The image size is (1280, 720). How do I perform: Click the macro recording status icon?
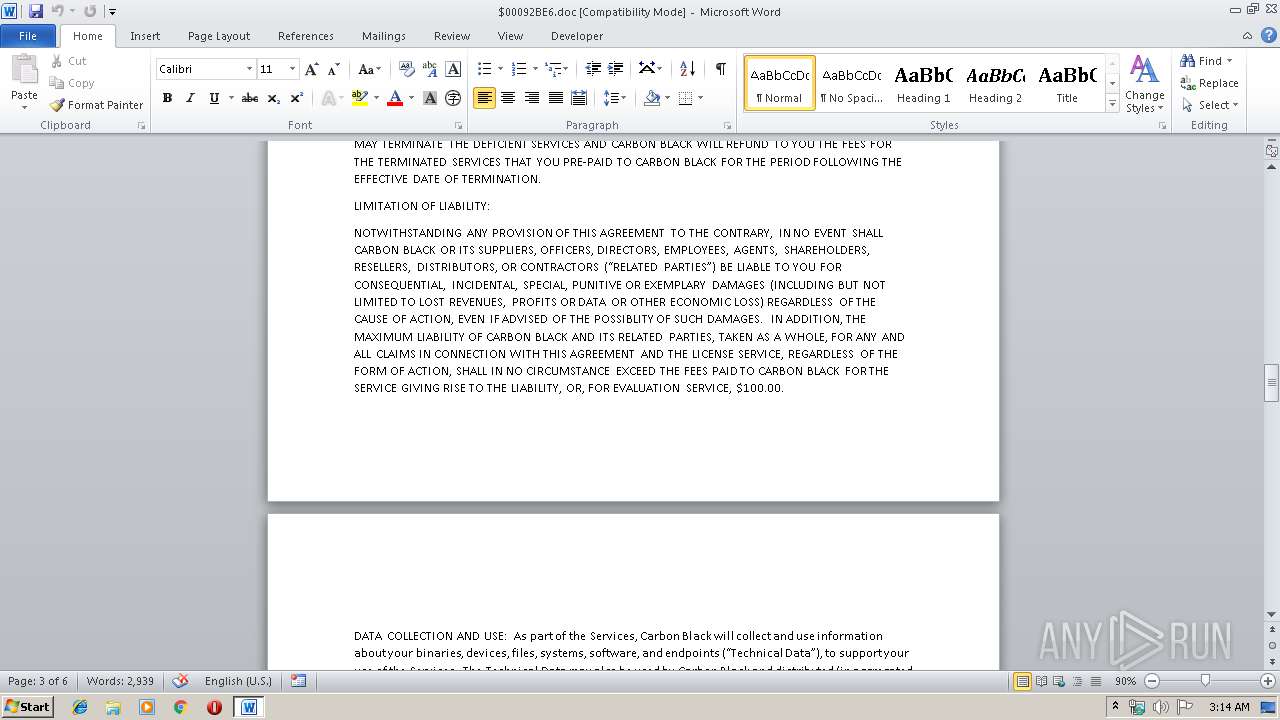pos(298,681)
